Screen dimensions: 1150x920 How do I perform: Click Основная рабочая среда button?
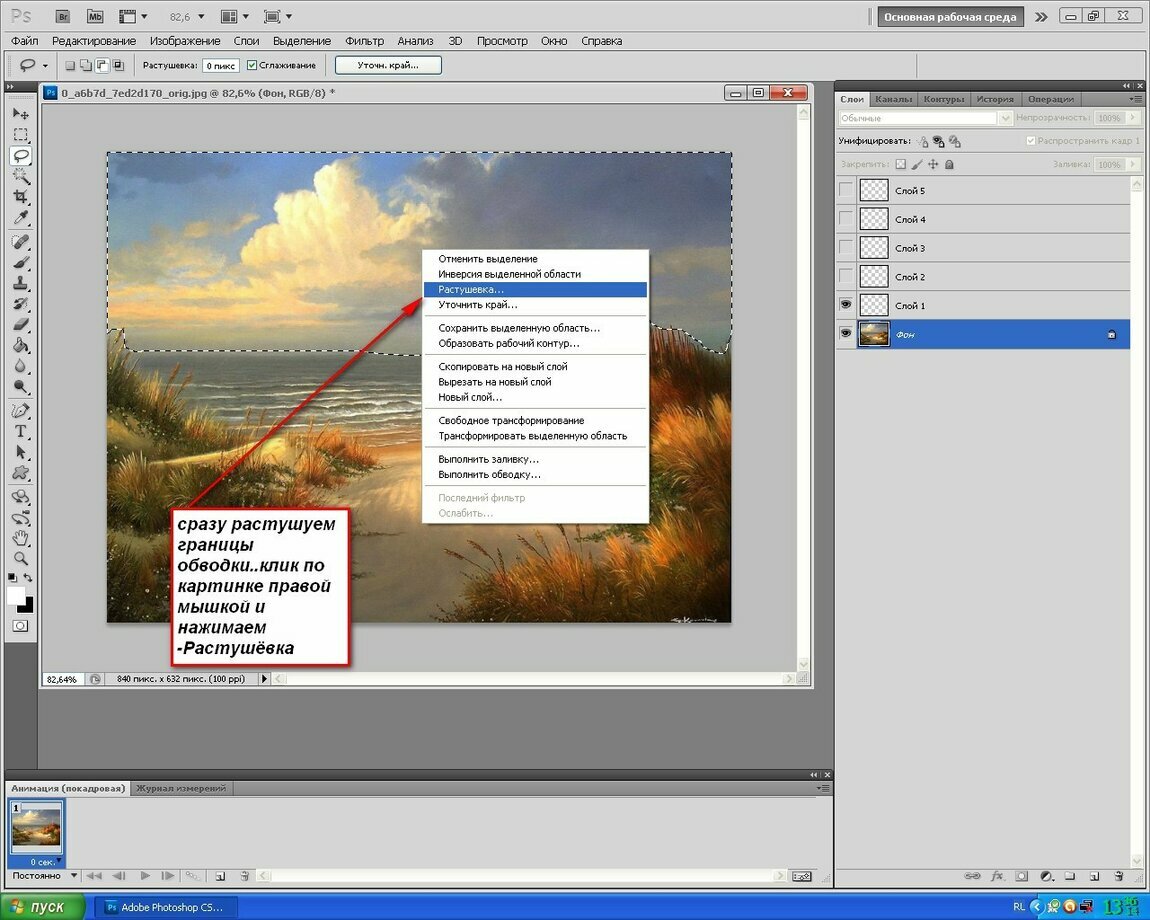[950, 17]
